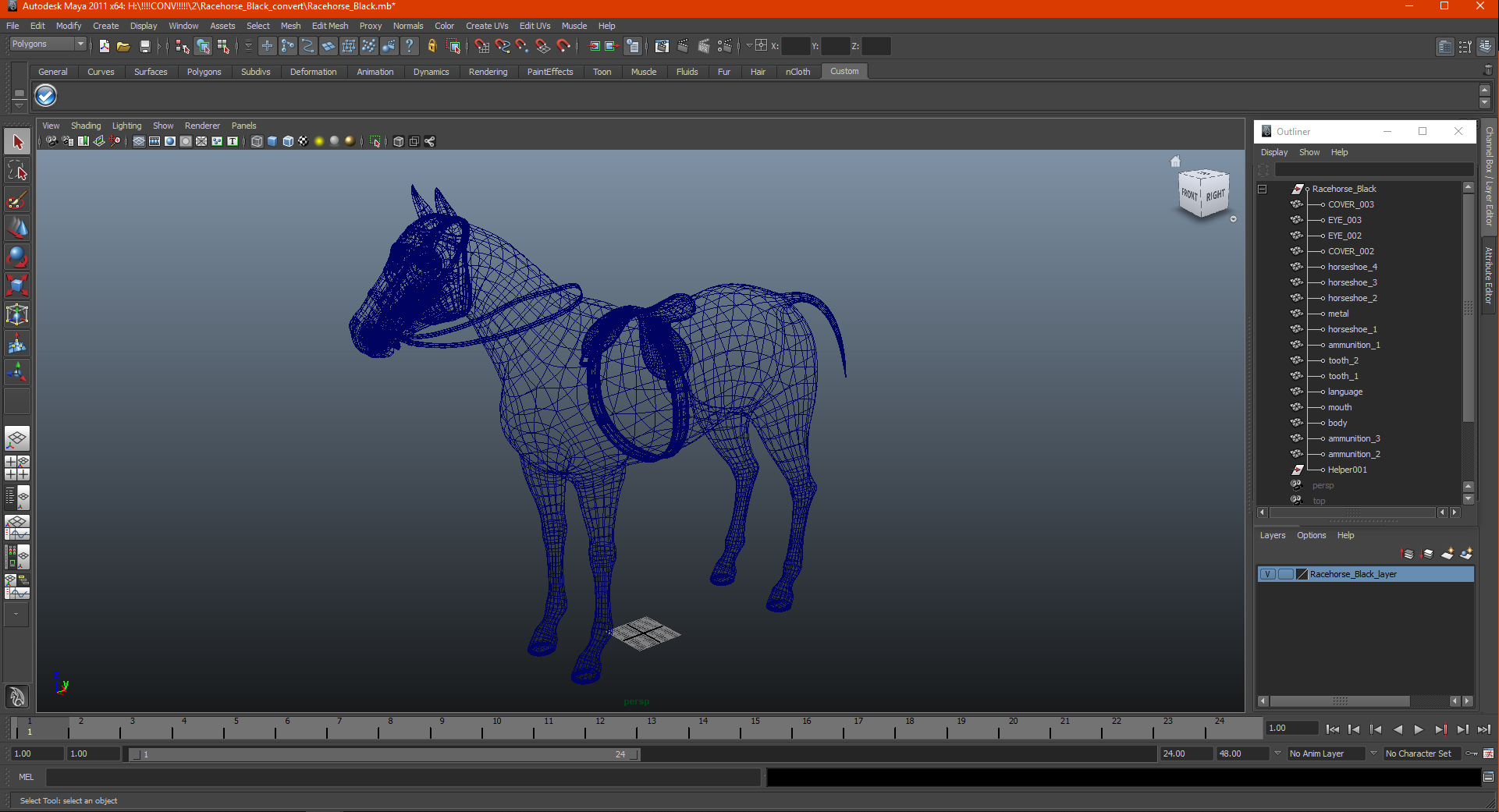Click the Save Scene disk icon

click(144, 46)
